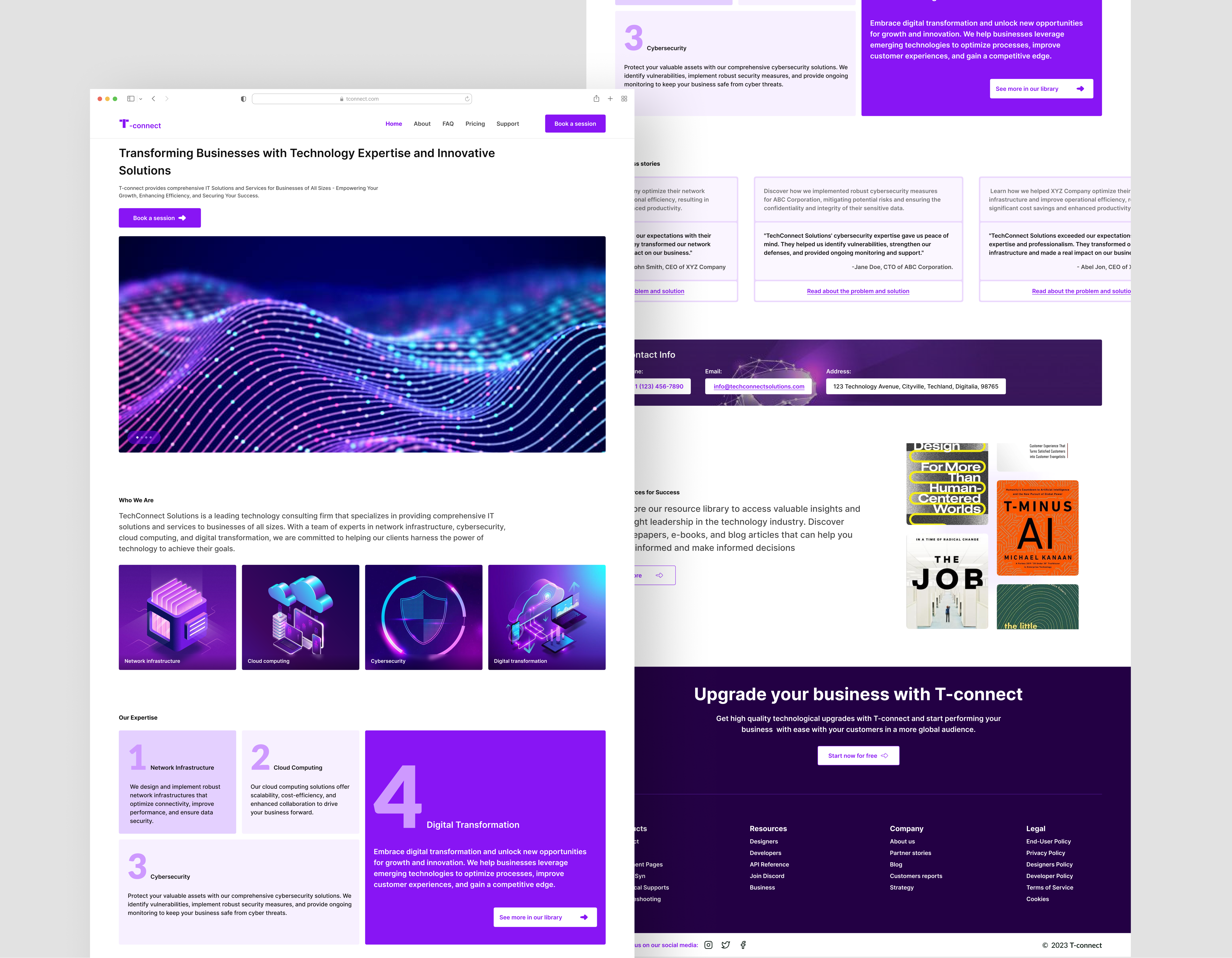This screenshot has height=958, width=1232.
Task: Open Twitter from the footer social icons
Action: (726, 945)
